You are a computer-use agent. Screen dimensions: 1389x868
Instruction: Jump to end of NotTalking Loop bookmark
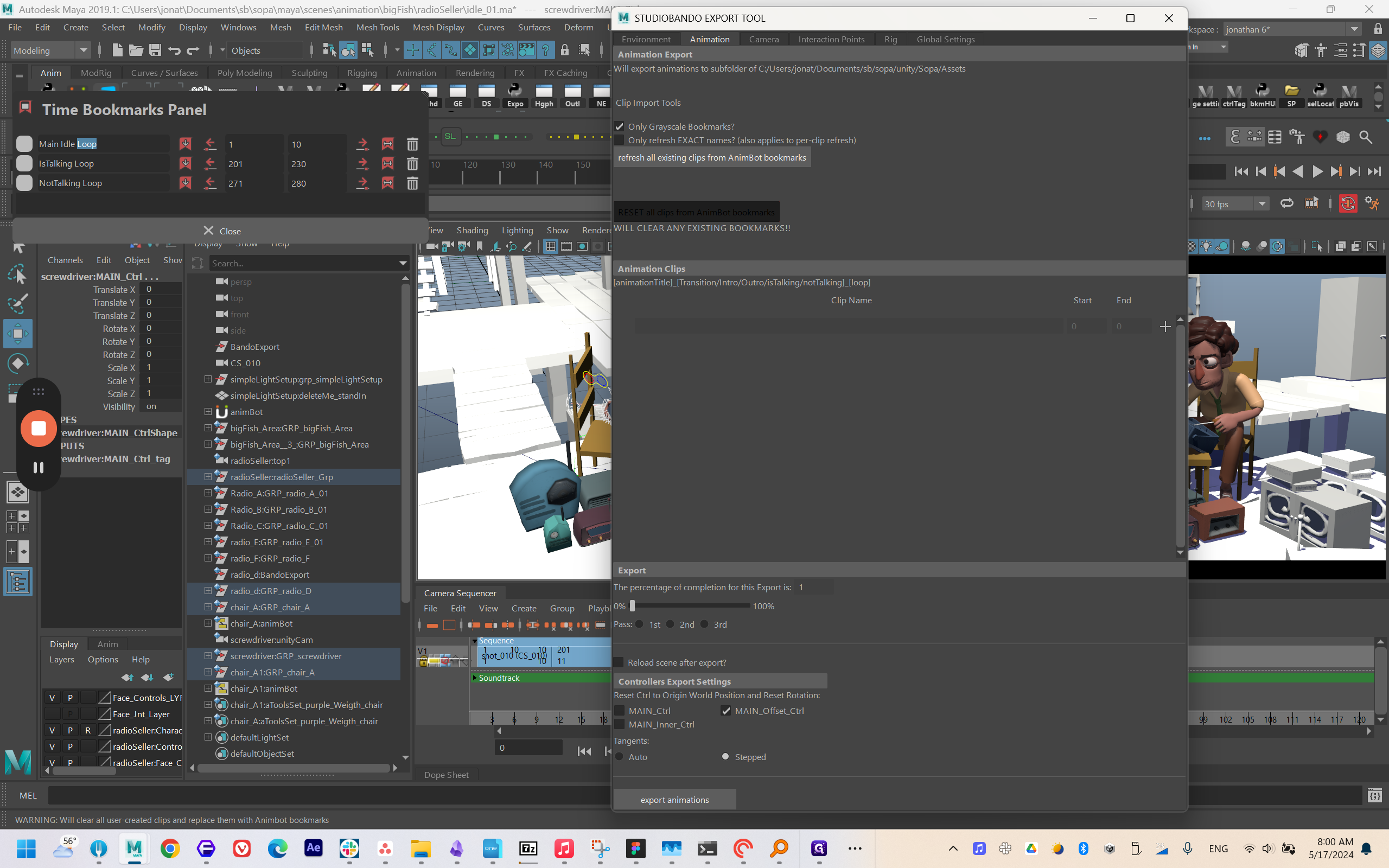[x=362, y=183]
